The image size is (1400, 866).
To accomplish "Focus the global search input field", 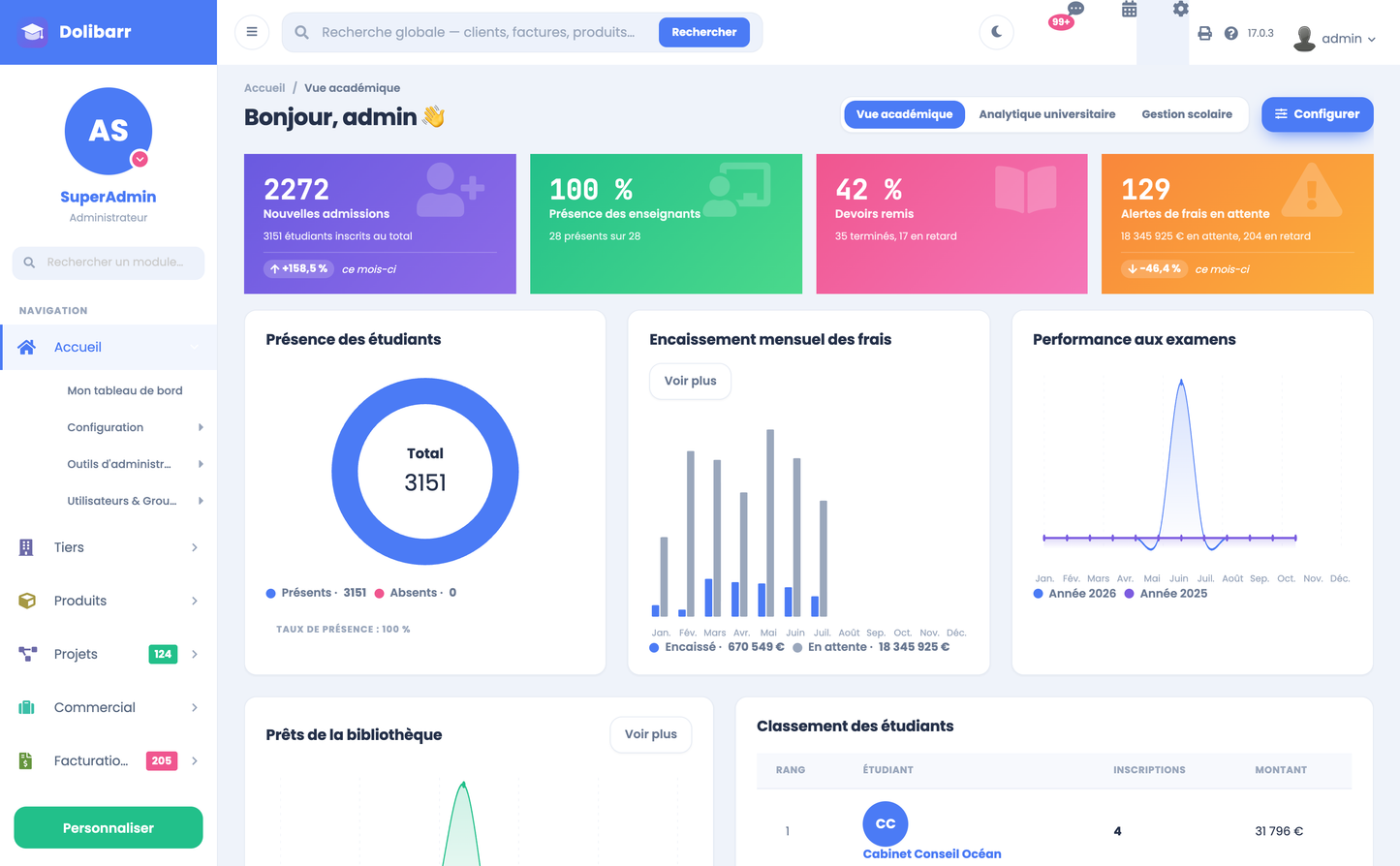I will coord(482,32).
